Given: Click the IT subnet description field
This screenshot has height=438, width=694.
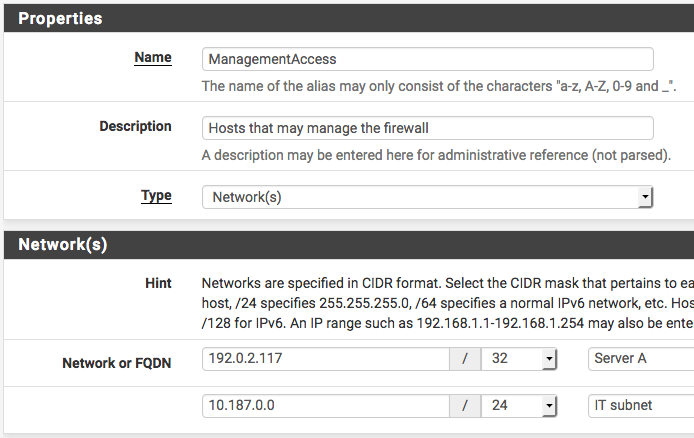Looking at the screenshot, I should (640, 405).
